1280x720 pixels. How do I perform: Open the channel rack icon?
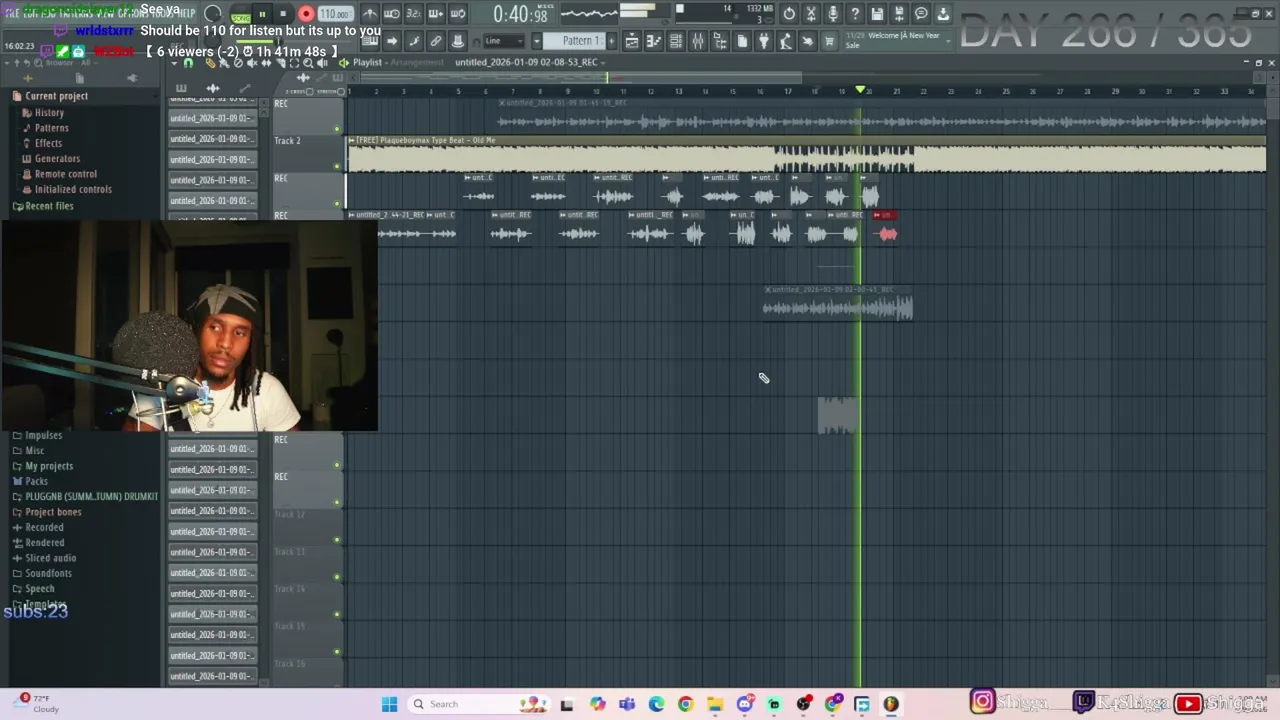[676, 41]
